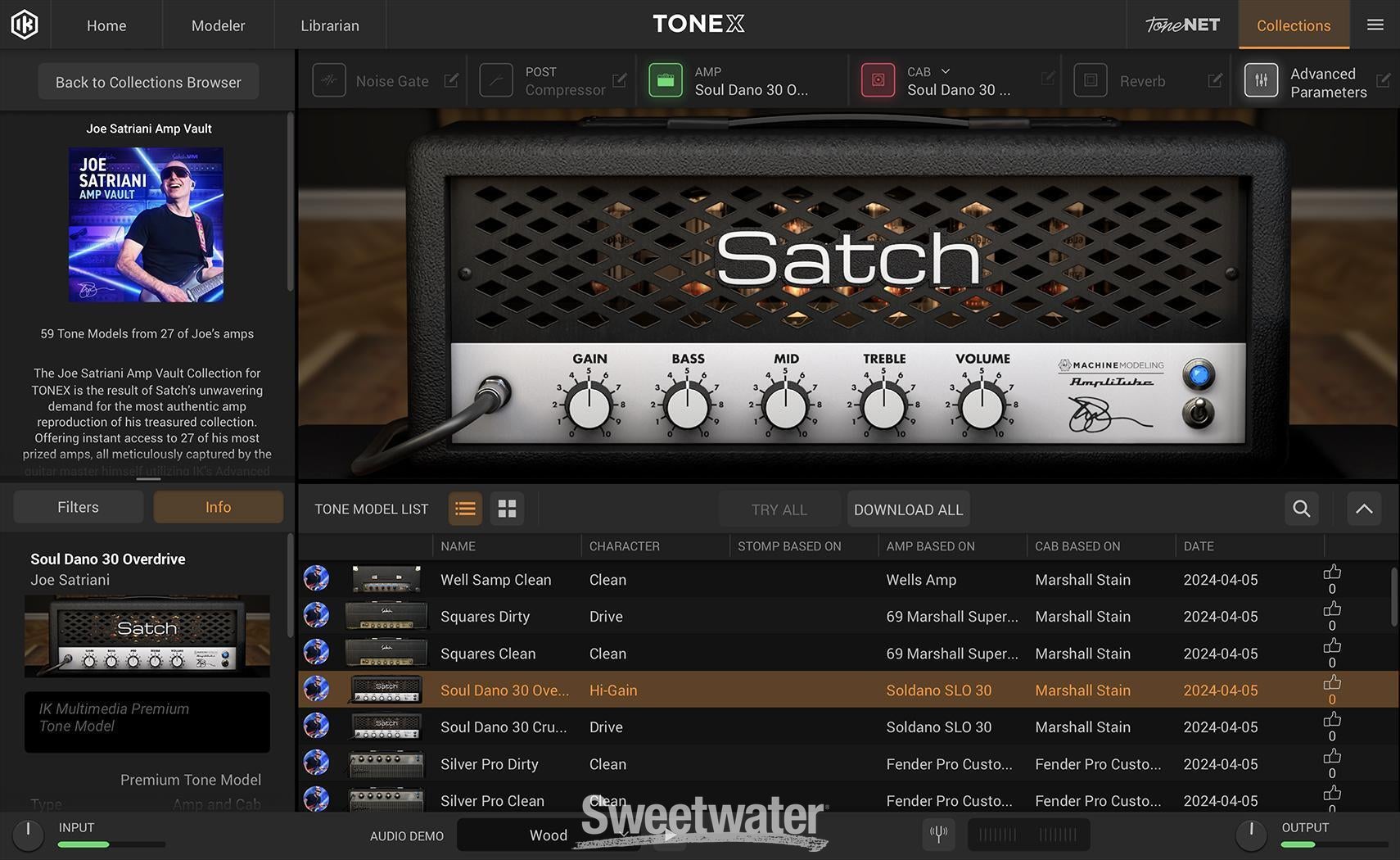Sort list by DATE column
The width and height of the screenshot is (1400, 860).
click(1249, 546)
